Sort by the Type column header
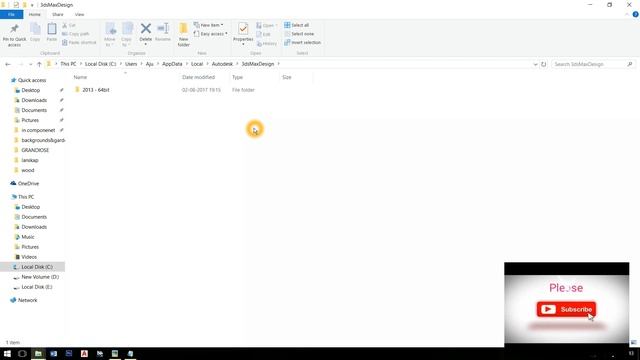Viewport: 640px width, 360px height. pyautogui.click(x=238, y=77)
